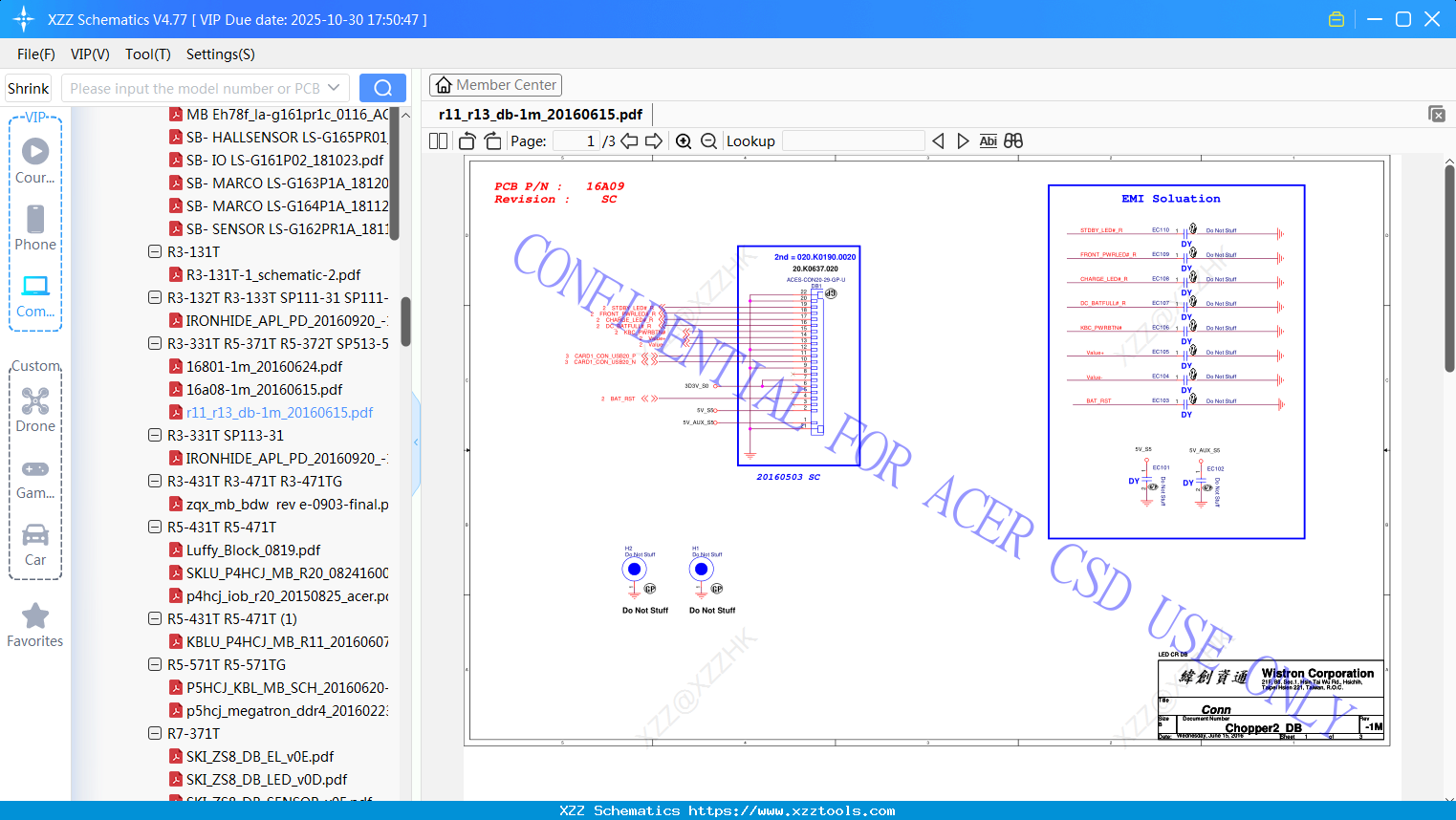Open the Phone category
Image resolution: width=1456 pixels, height=820 pixels.
tap(35, 227)
